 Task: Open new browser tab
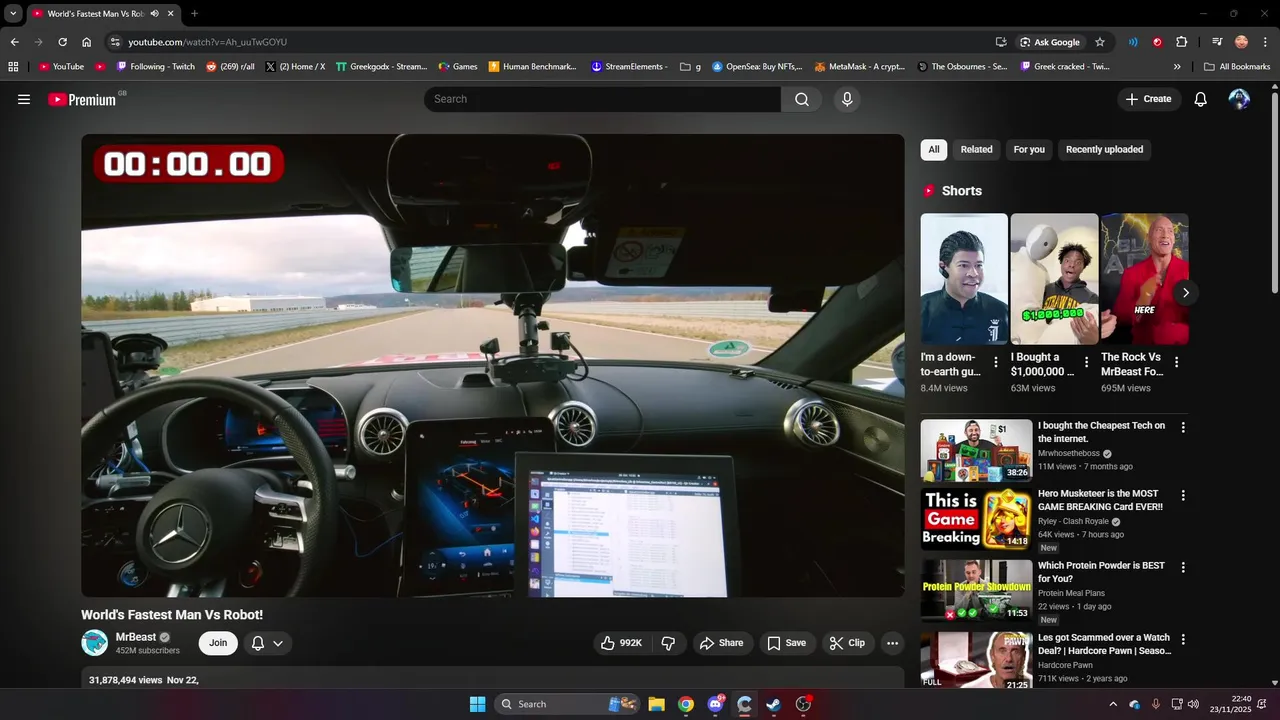[x=194, y=14]
